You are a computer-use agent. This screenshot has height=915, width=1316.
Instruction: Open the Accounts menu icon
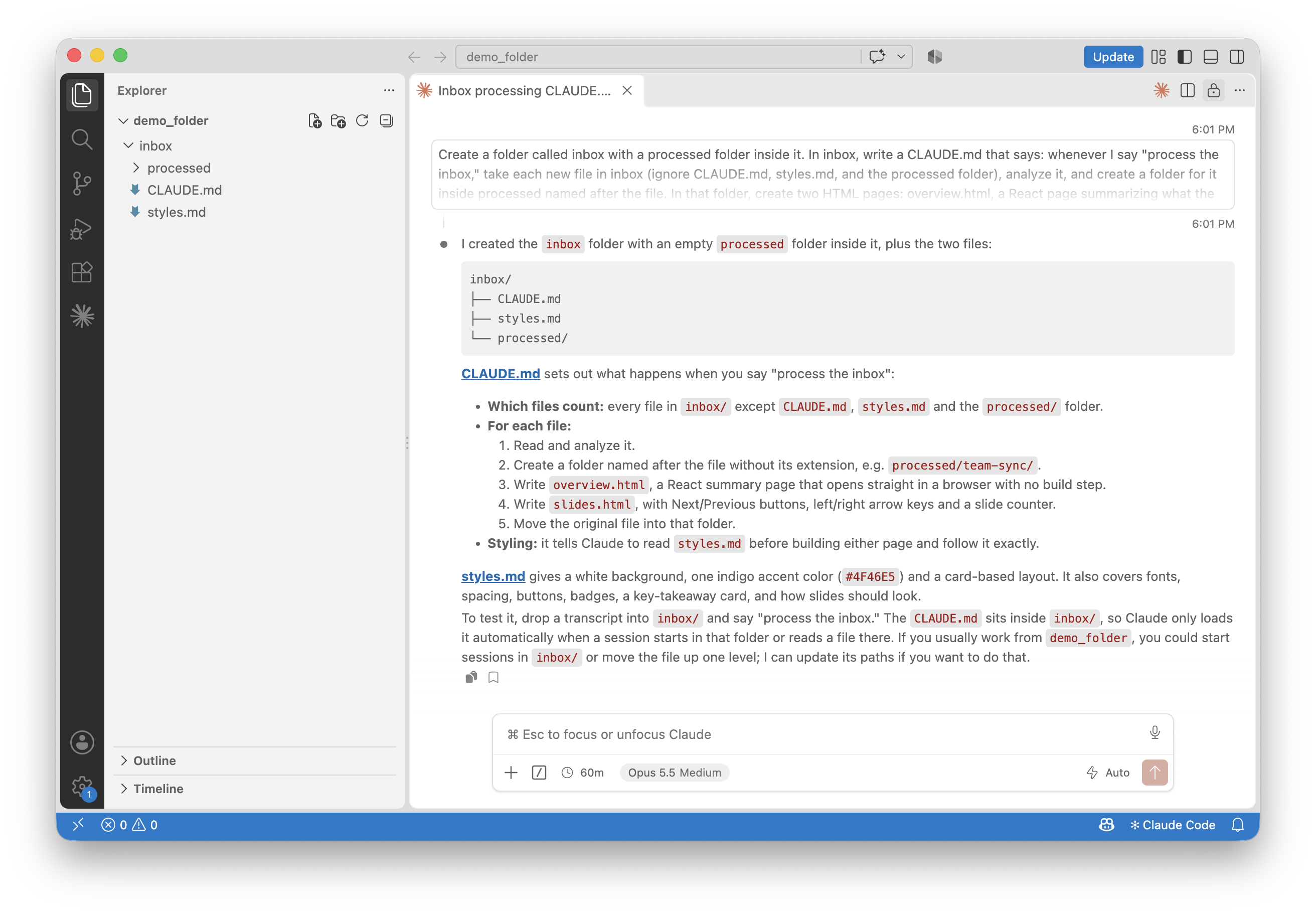(x=82, y=742)
